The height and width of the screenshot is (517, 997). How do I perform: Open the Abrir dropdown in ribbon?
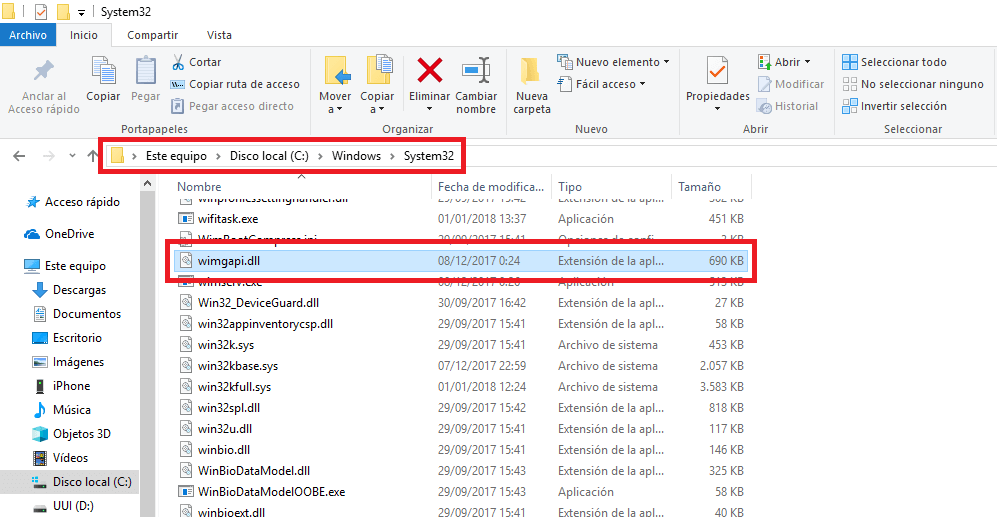[784, 62]
